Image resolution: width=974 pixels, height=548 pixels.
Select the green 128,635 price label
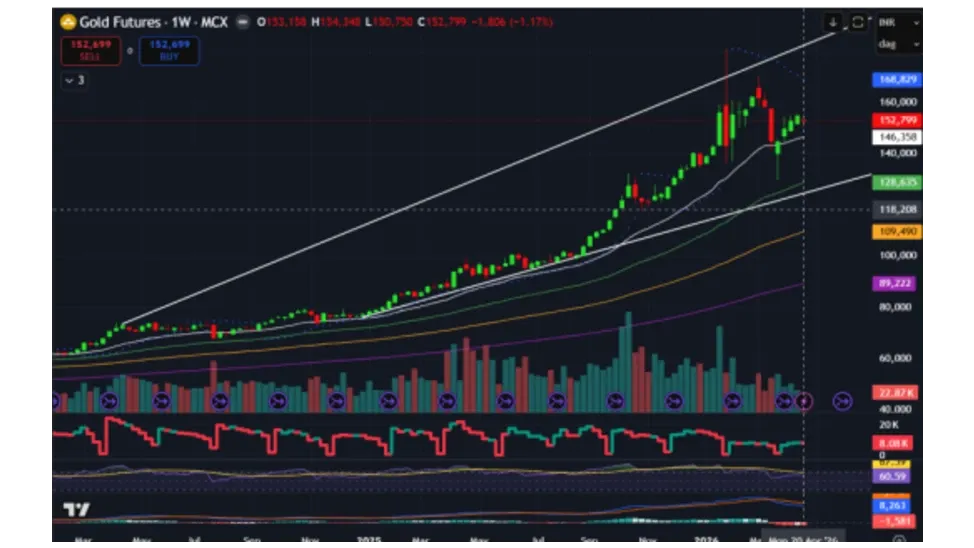[x=897, y=182]
